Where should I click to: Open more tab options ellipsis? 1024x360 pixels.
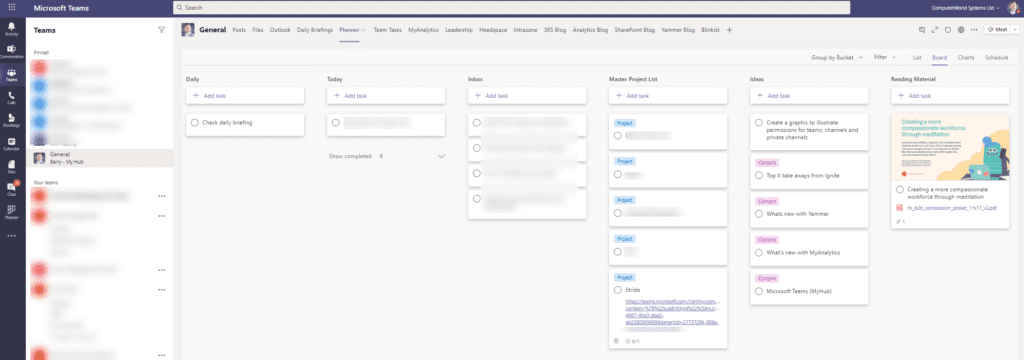[x=974, y=29]
